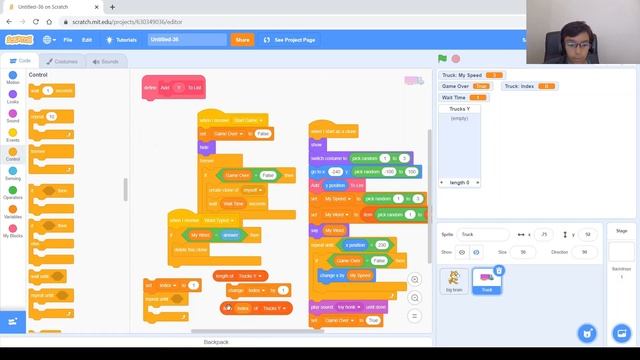Open 'myself' dropdown in create clone block
This screenshot has width=640, height=360.
tap(260, 190)
